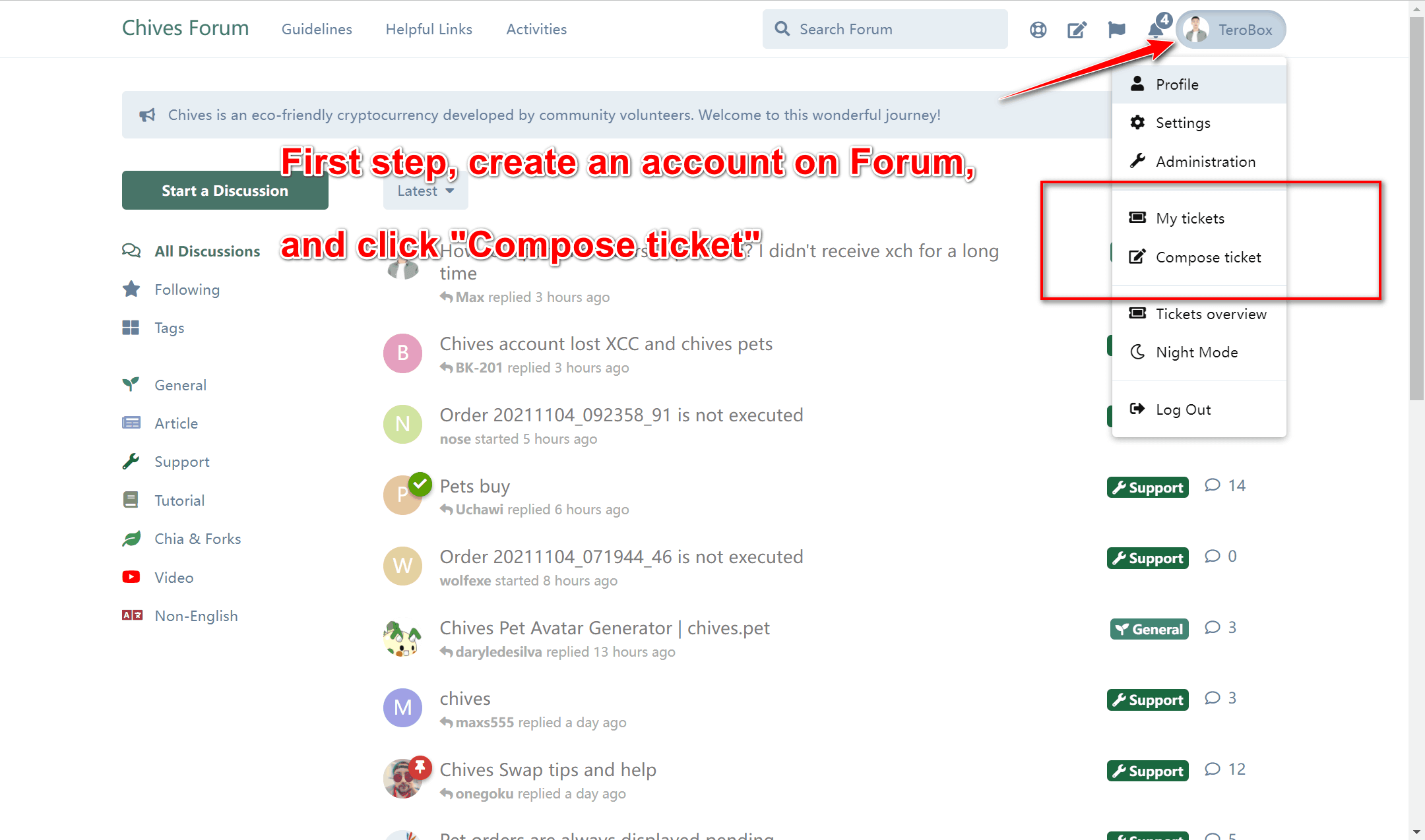Open Chia & Forks tag in sidebar
1425x840 pixels.
(197, 539)
